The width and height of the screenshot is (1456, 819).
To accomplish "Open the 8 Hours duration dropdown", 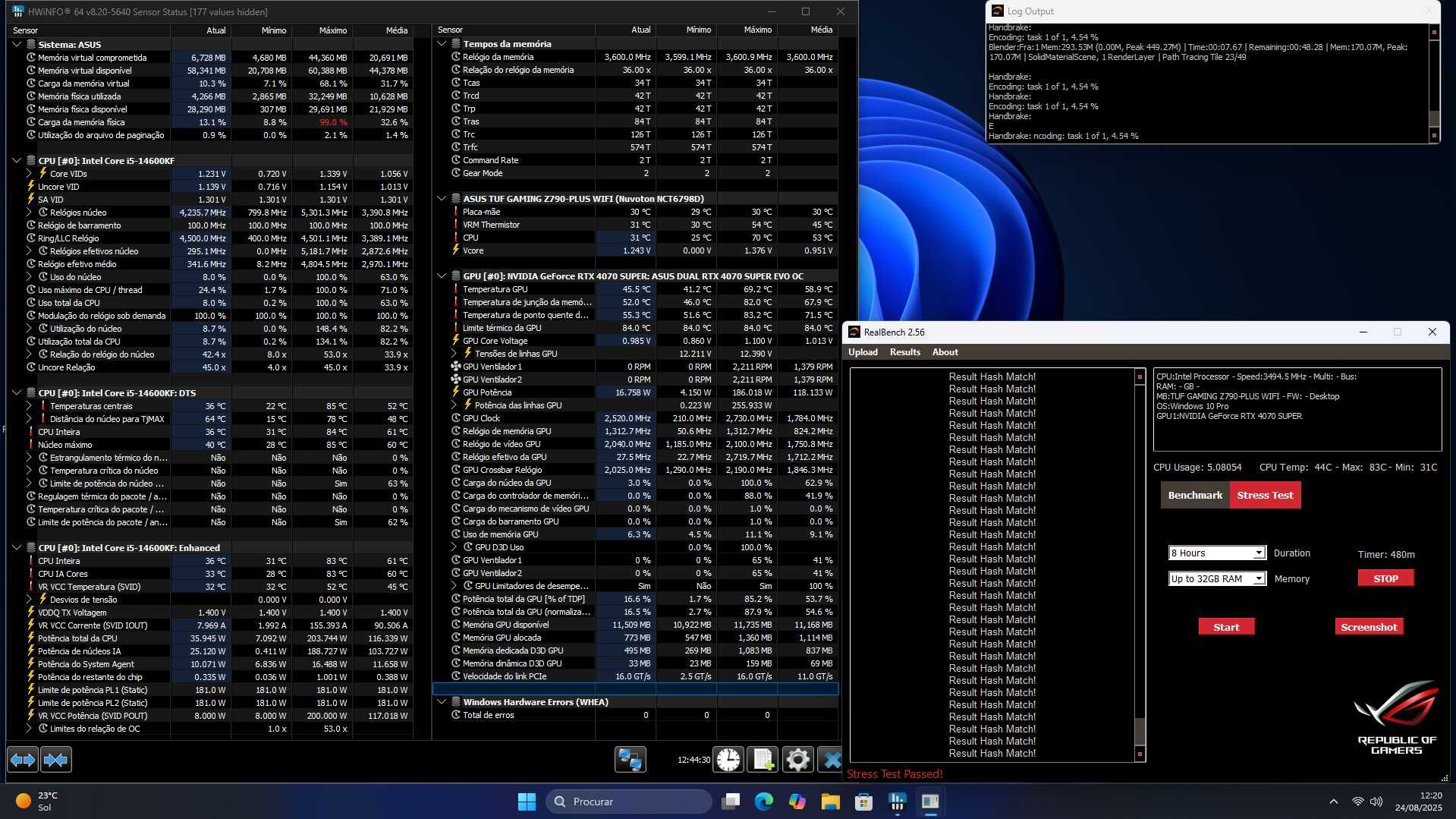I will click(x=1217, y=553).
